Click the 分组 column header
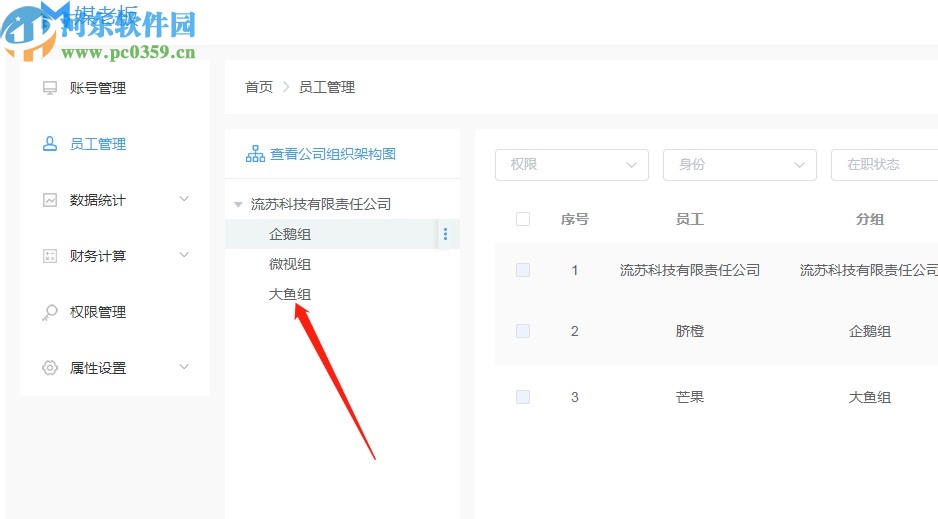938x519 pixels. pos(870,219)
